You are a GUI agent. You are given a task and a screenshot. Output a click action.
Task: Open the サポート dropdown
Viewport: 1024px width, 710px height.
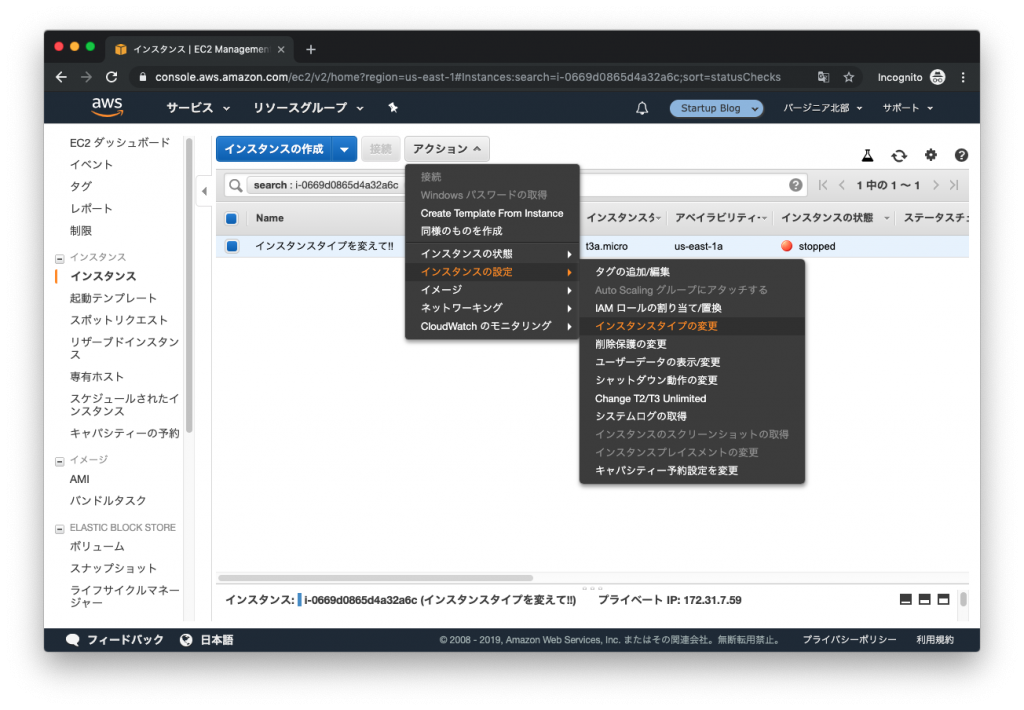[x=908, y=108]
